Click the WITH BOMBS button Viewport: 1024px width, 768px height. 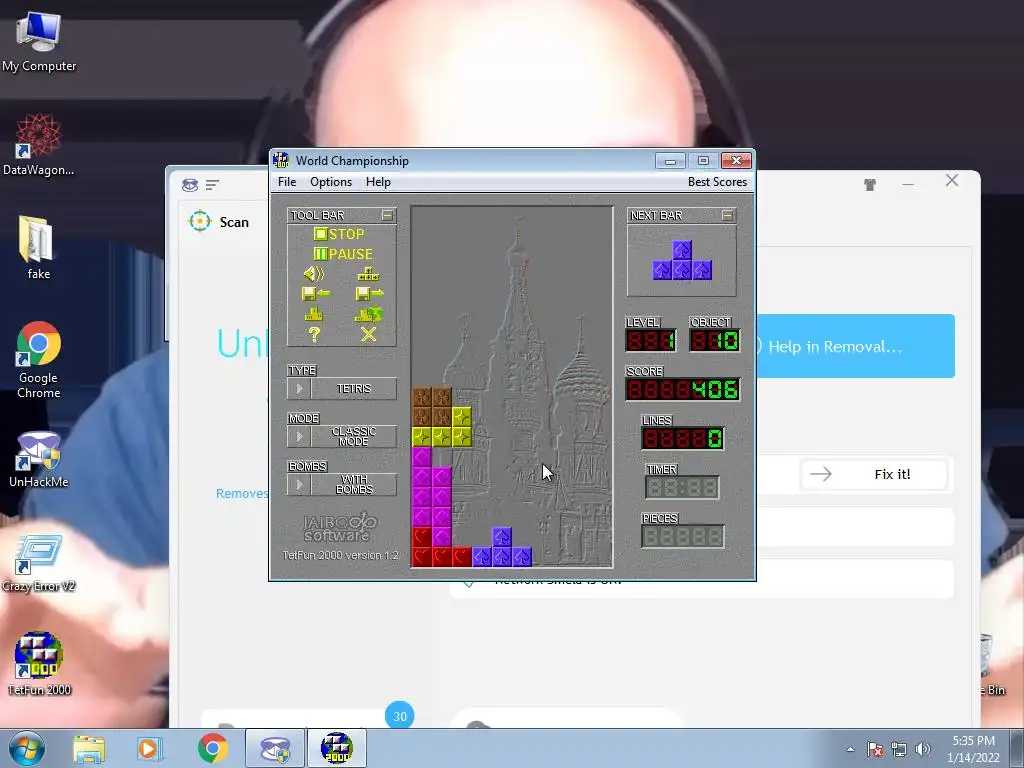(353, 485)
